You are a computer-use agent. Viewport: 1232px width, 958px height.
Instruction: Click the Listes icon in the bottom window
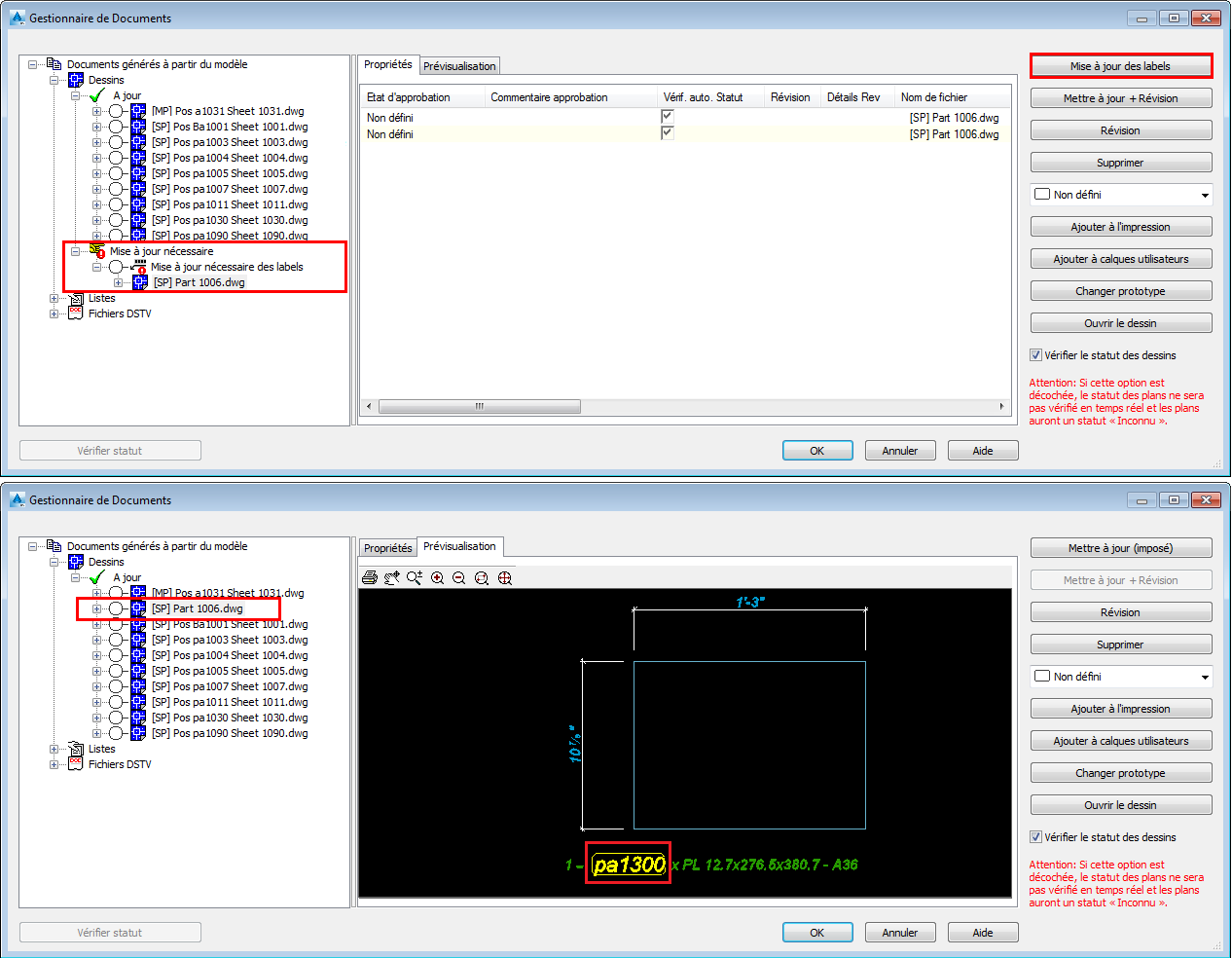76,749
